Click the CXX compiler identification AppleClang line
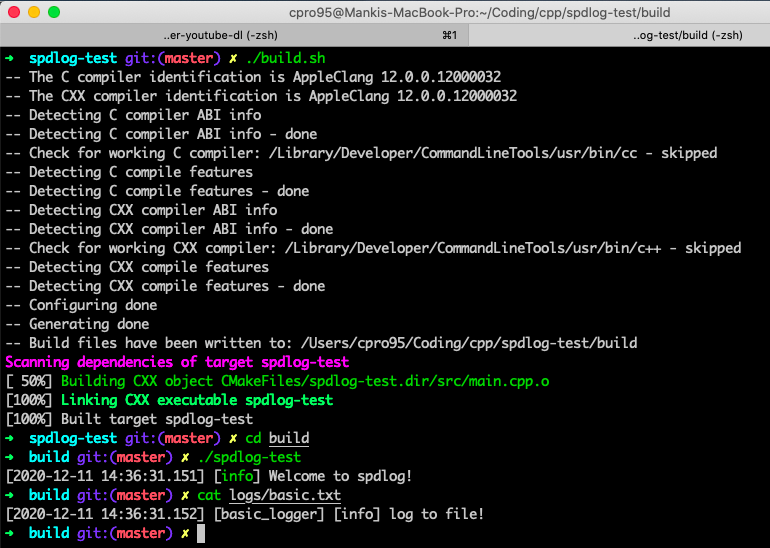Image resolution: width=770 pixels, height=548 pixels. pos(261,96)
